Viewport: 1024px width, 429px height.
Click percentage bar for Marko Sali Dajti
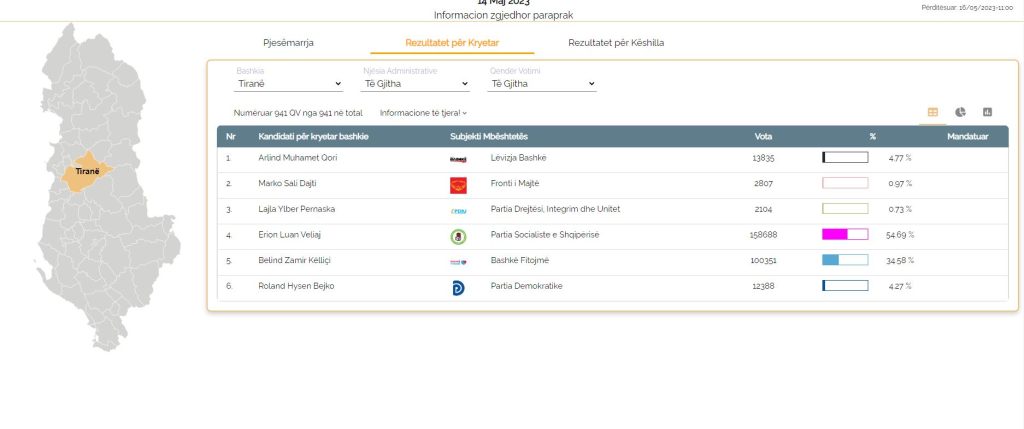(845, 183)
